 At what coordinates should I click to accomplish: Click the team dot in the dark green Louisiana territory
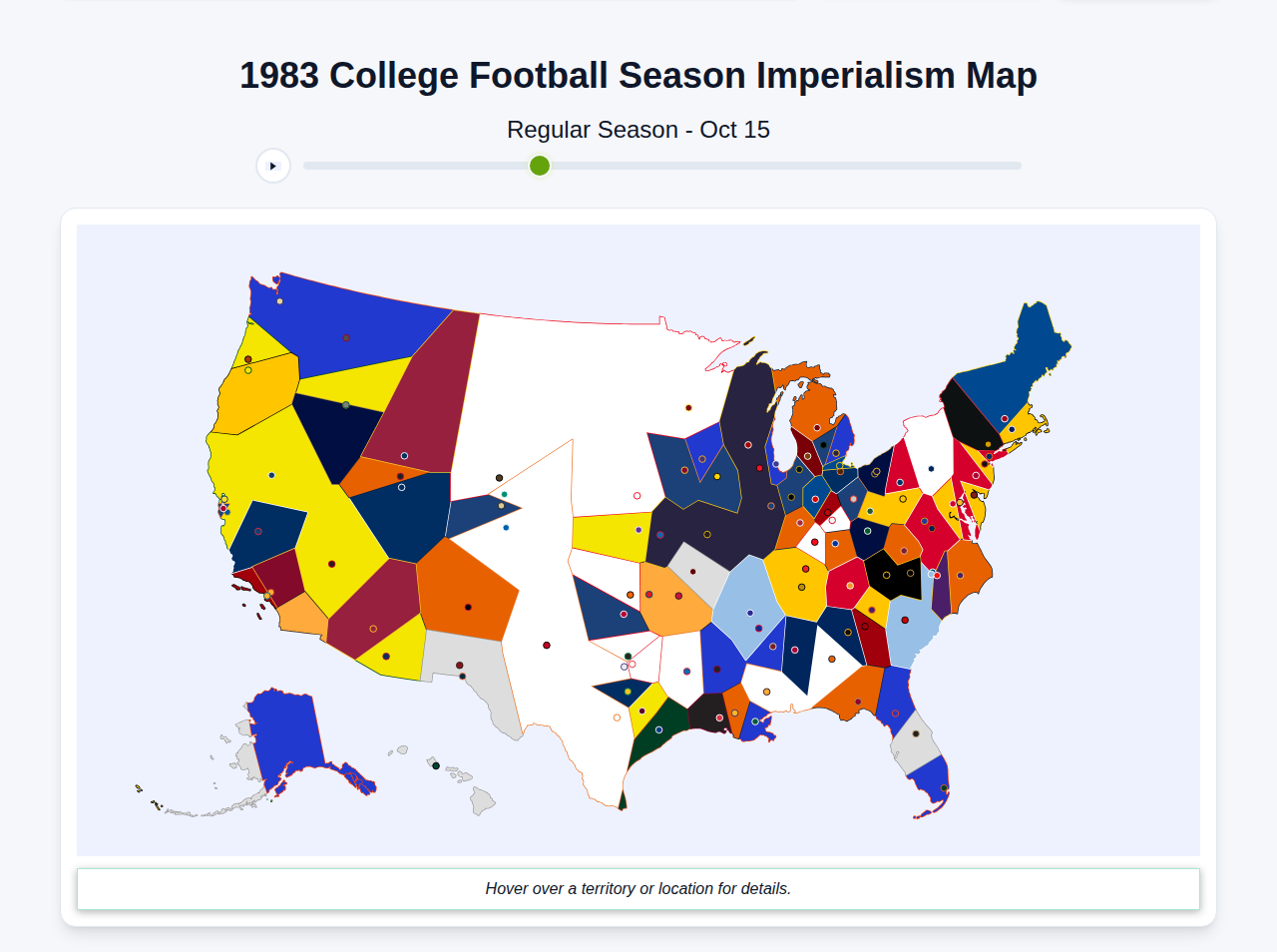[x=658, y=729]
